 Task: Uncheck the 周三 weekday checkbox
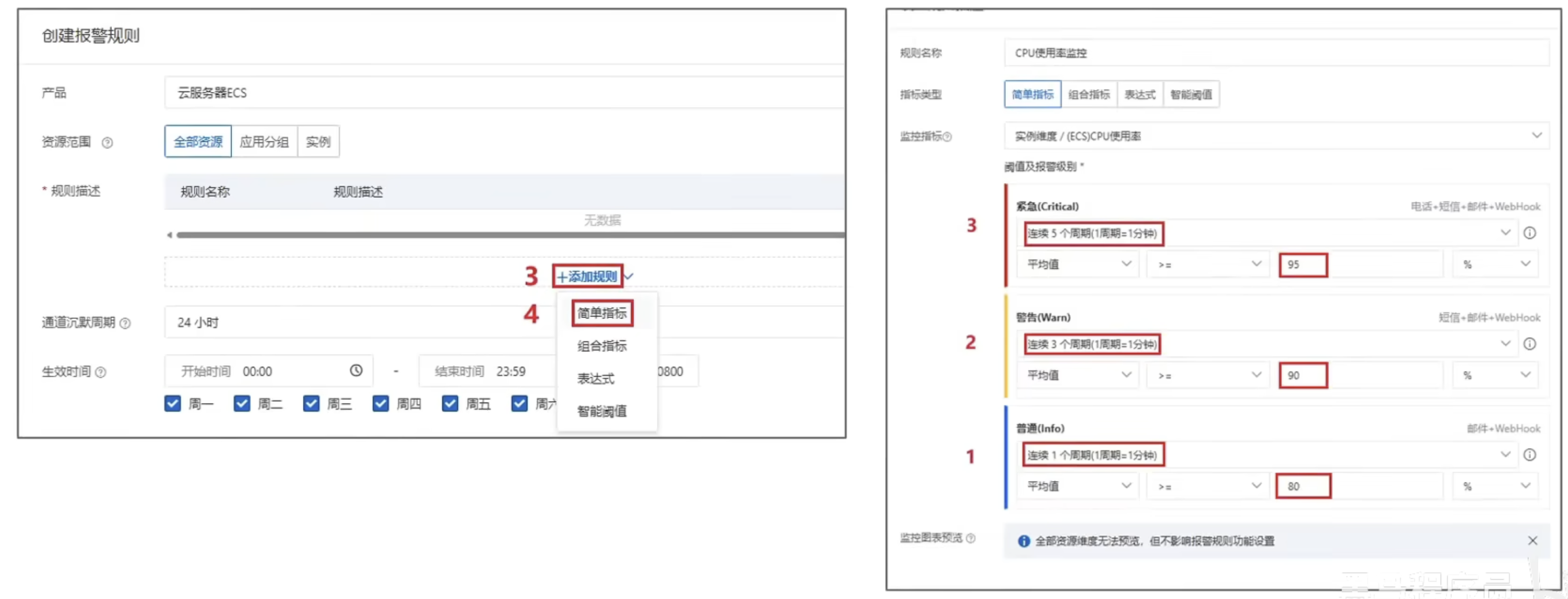tap(311, 403)
